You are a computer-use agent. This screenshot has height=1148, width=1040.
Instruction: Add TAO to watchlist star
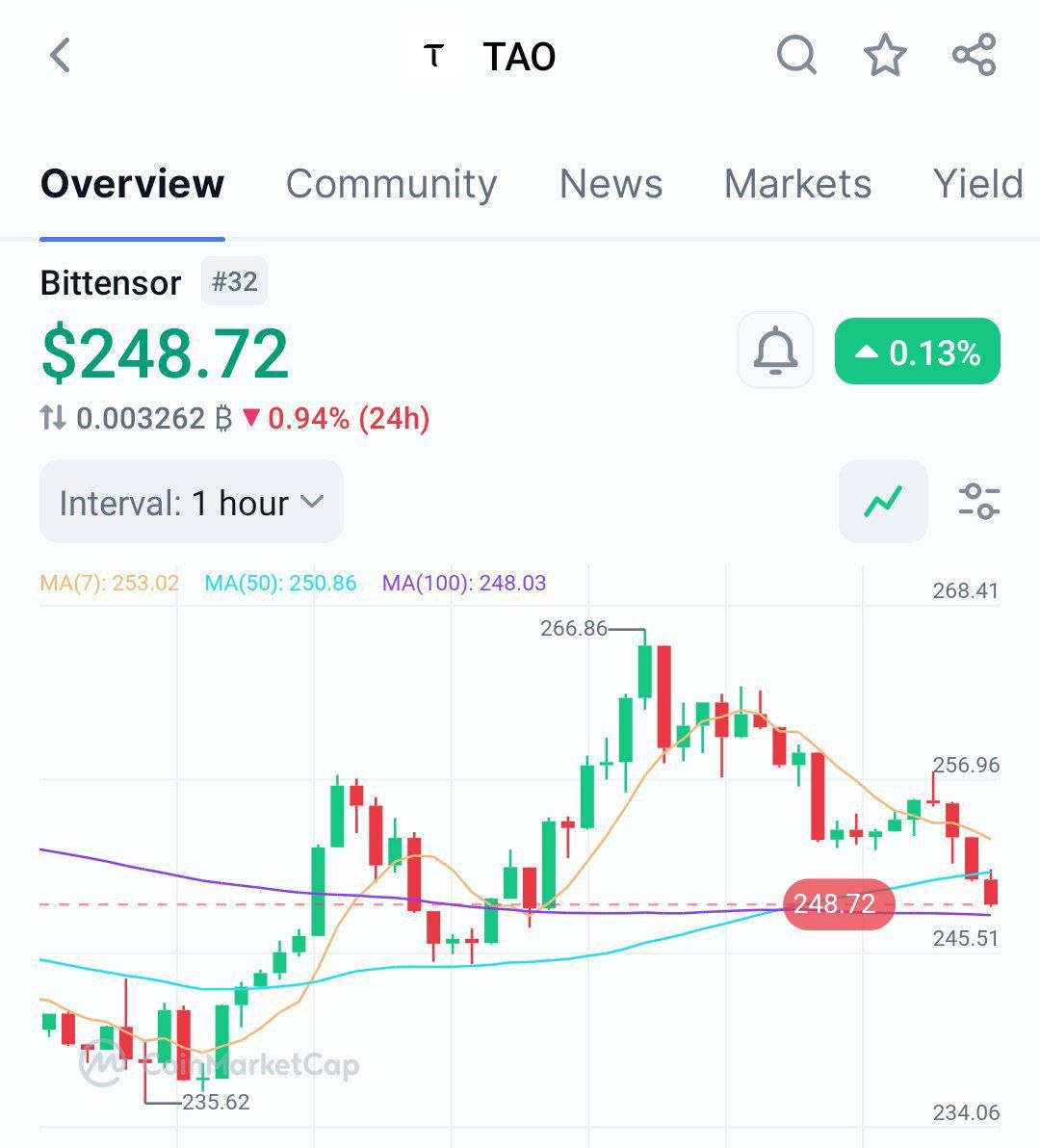[x=885, y=56]
